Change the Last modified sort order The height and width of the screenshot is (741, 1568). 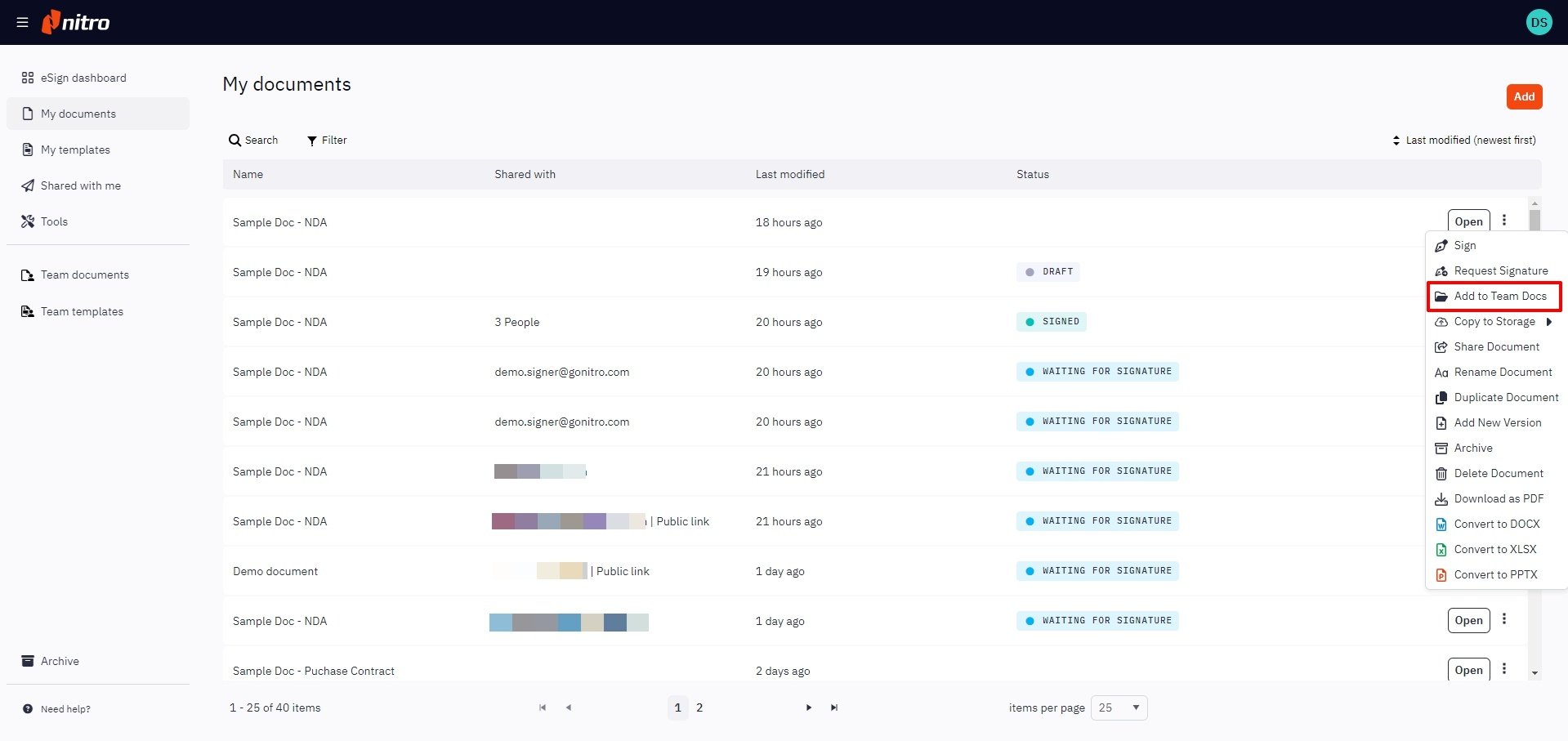pos(1464,141)
